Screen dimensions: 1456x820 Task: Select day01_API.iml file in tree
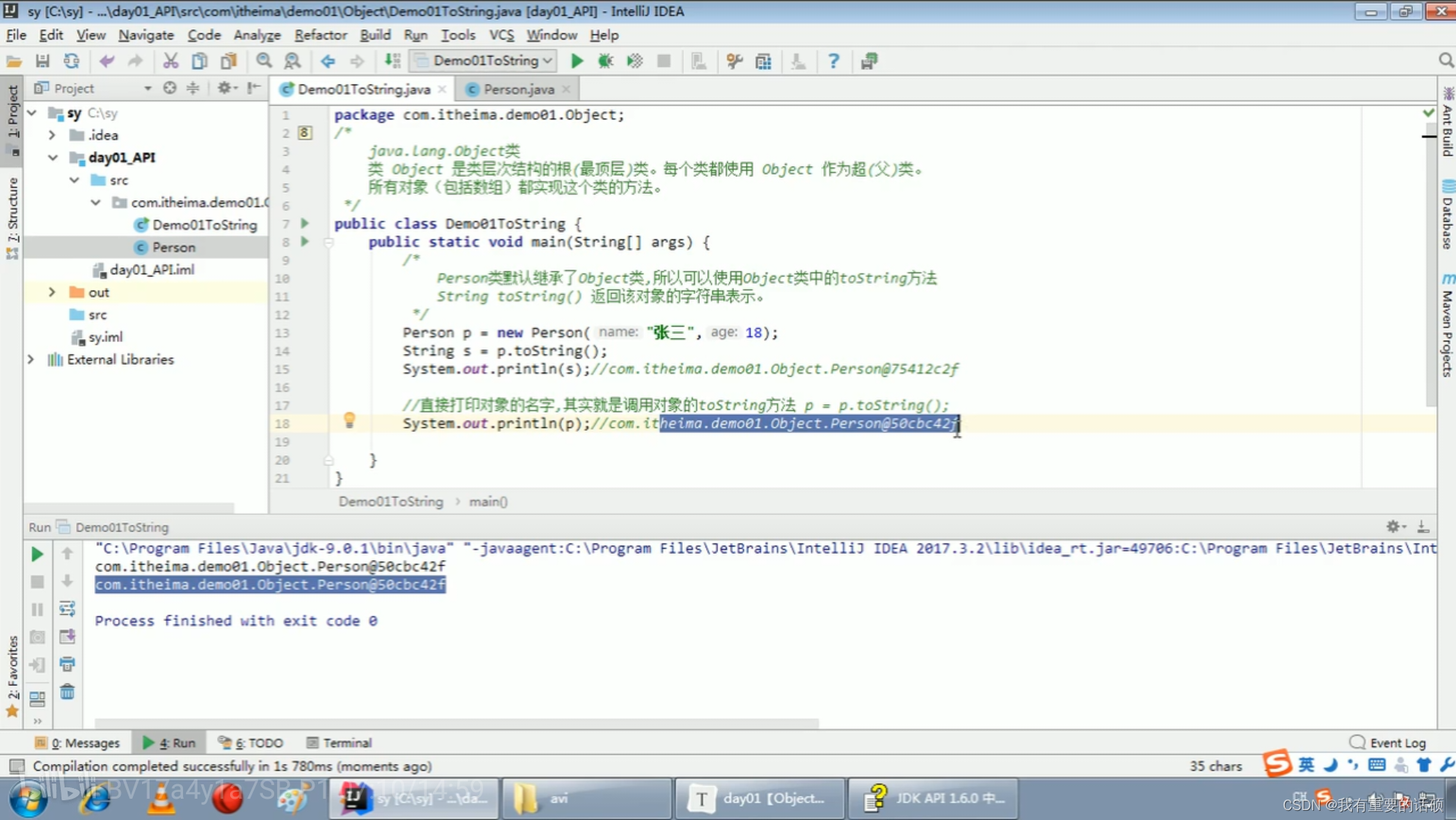tap(151, 270)
